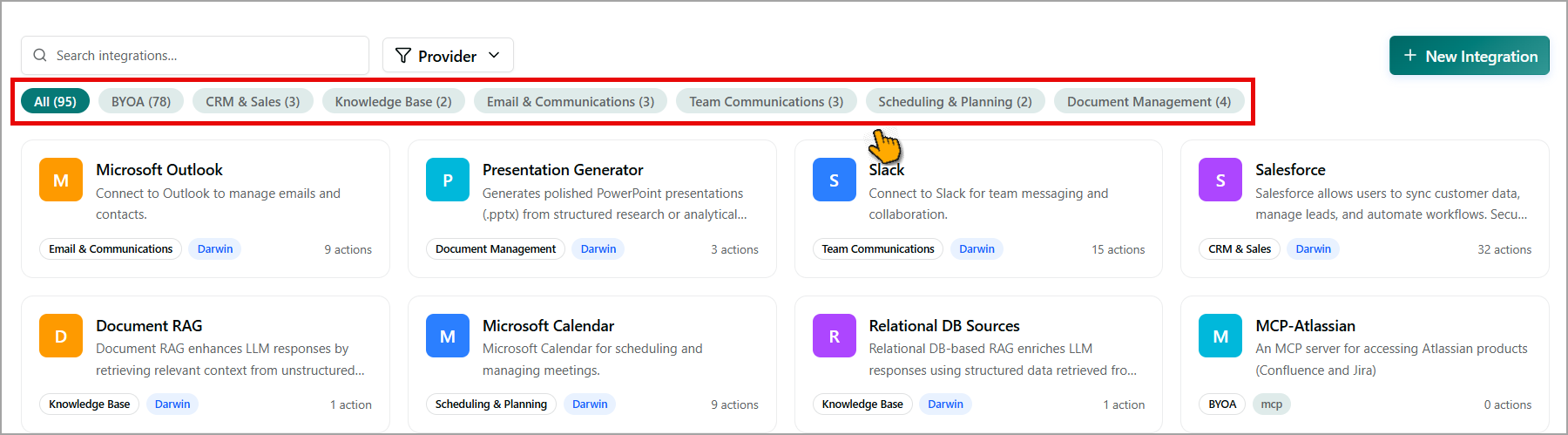1568x435 pixels.
Task: Click the Document Management tag on Presentation Generator
Action: (496, 249)
